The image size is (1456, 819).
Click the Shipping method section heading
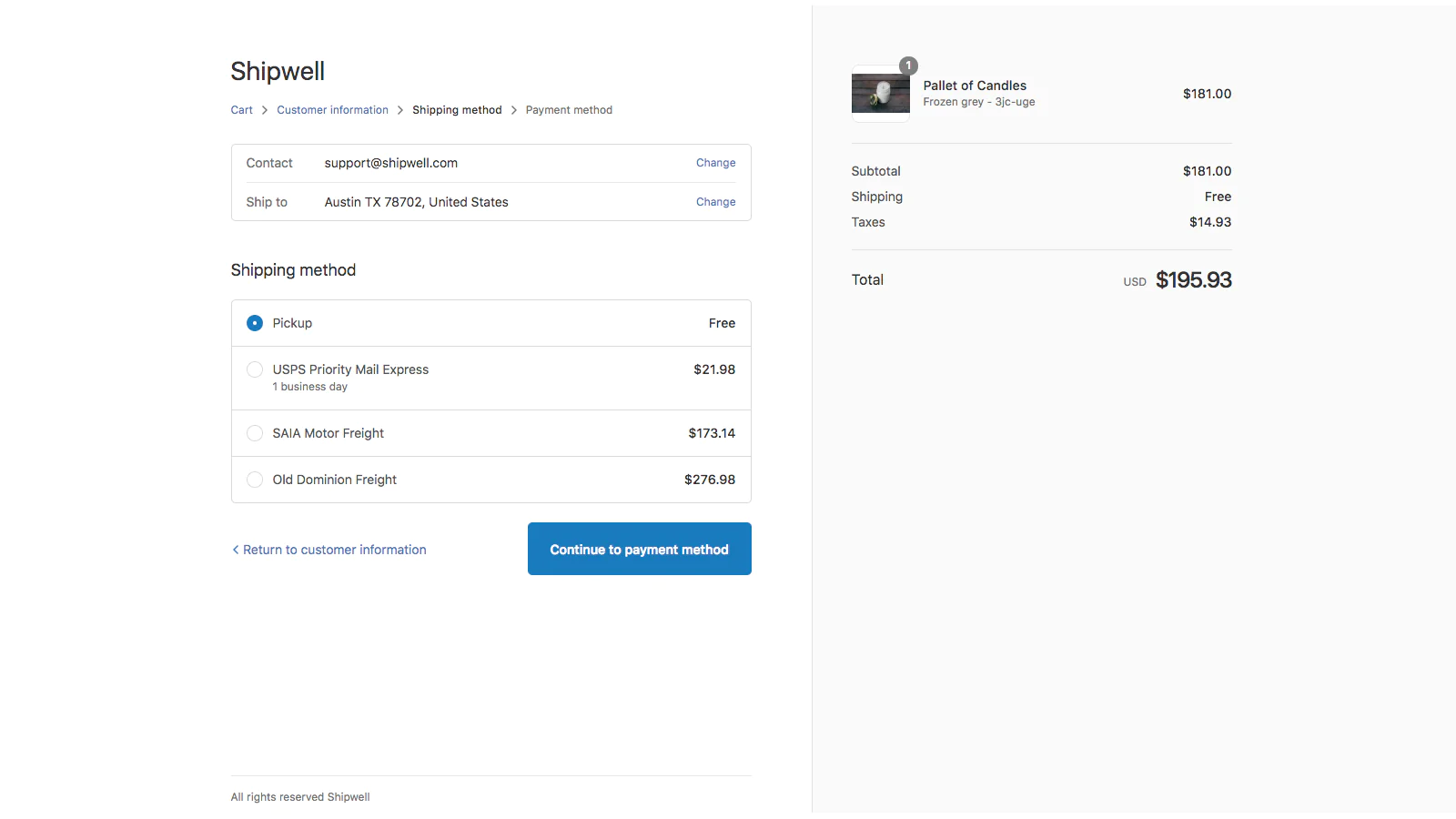[293, 270]
